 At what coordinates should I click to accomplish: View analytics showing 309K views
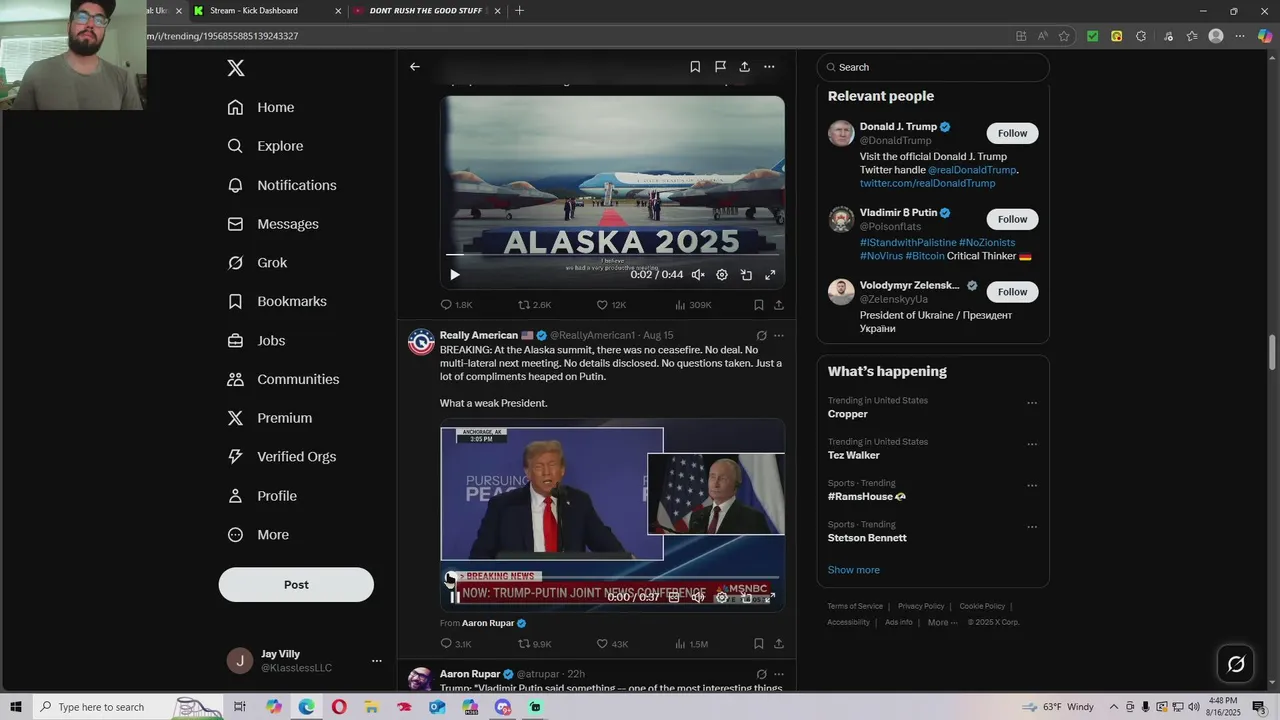693,305
